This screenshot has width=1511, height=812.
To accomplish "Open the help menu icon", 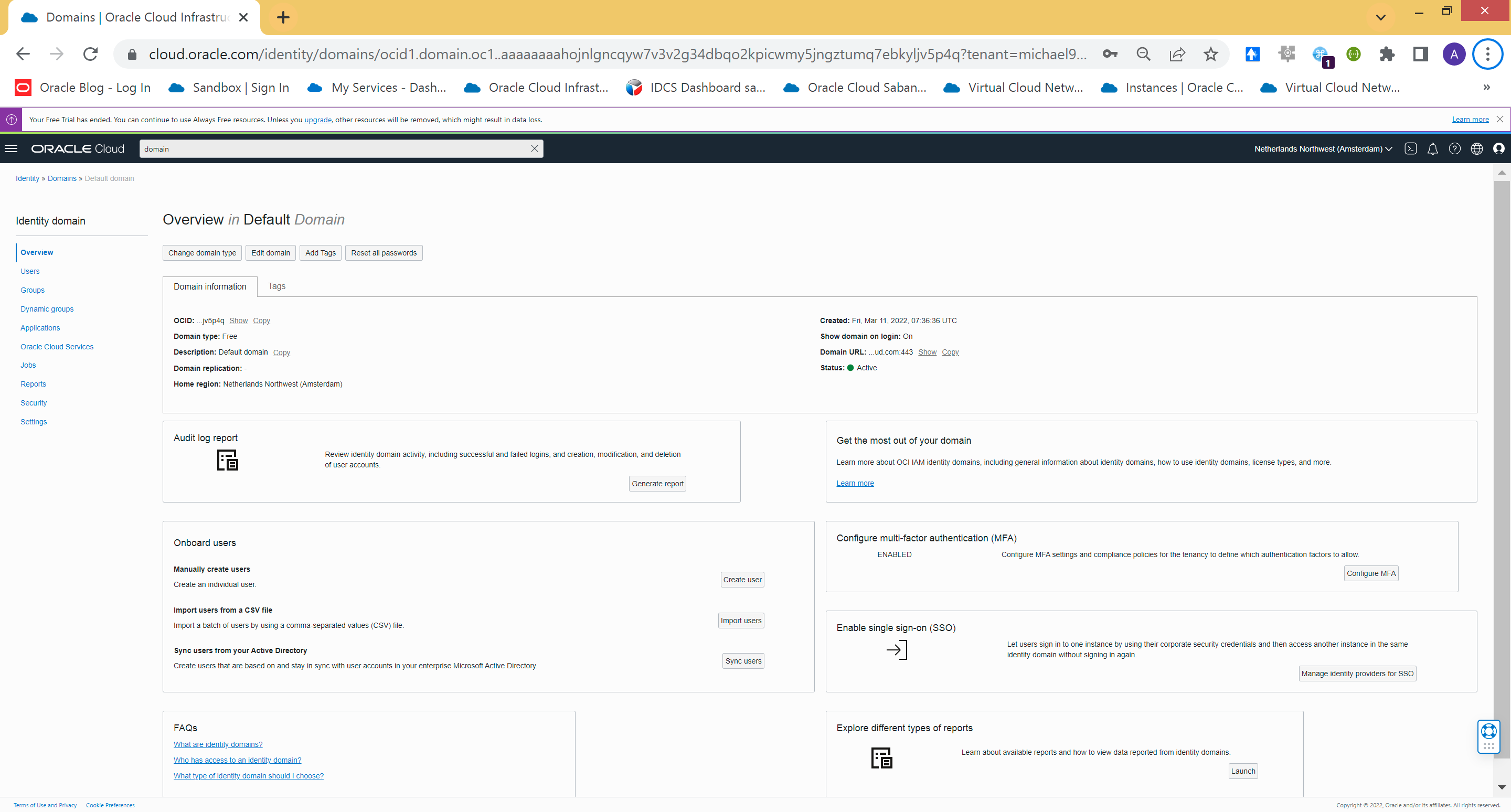I will (1455, 148).
